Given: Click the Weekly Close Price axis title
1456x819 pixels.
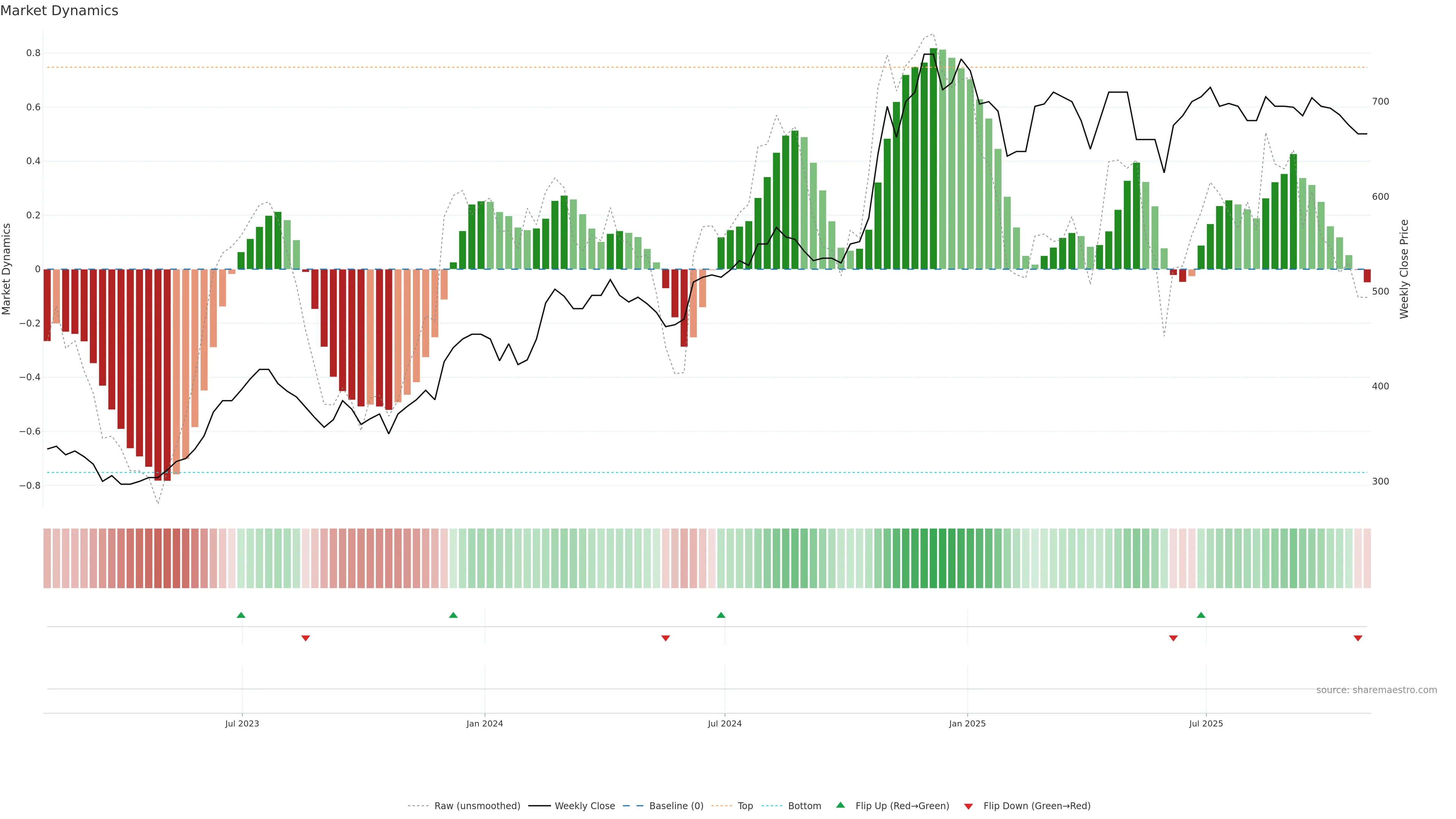Looking at the screenshot, I should (1404, 269).
